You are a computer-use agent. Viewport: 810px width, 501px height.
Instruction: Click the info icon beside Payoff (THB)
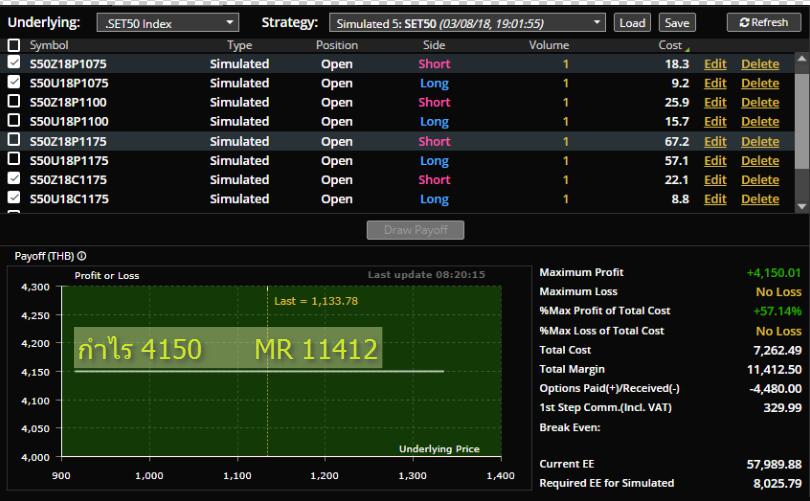tap(82, 256)
